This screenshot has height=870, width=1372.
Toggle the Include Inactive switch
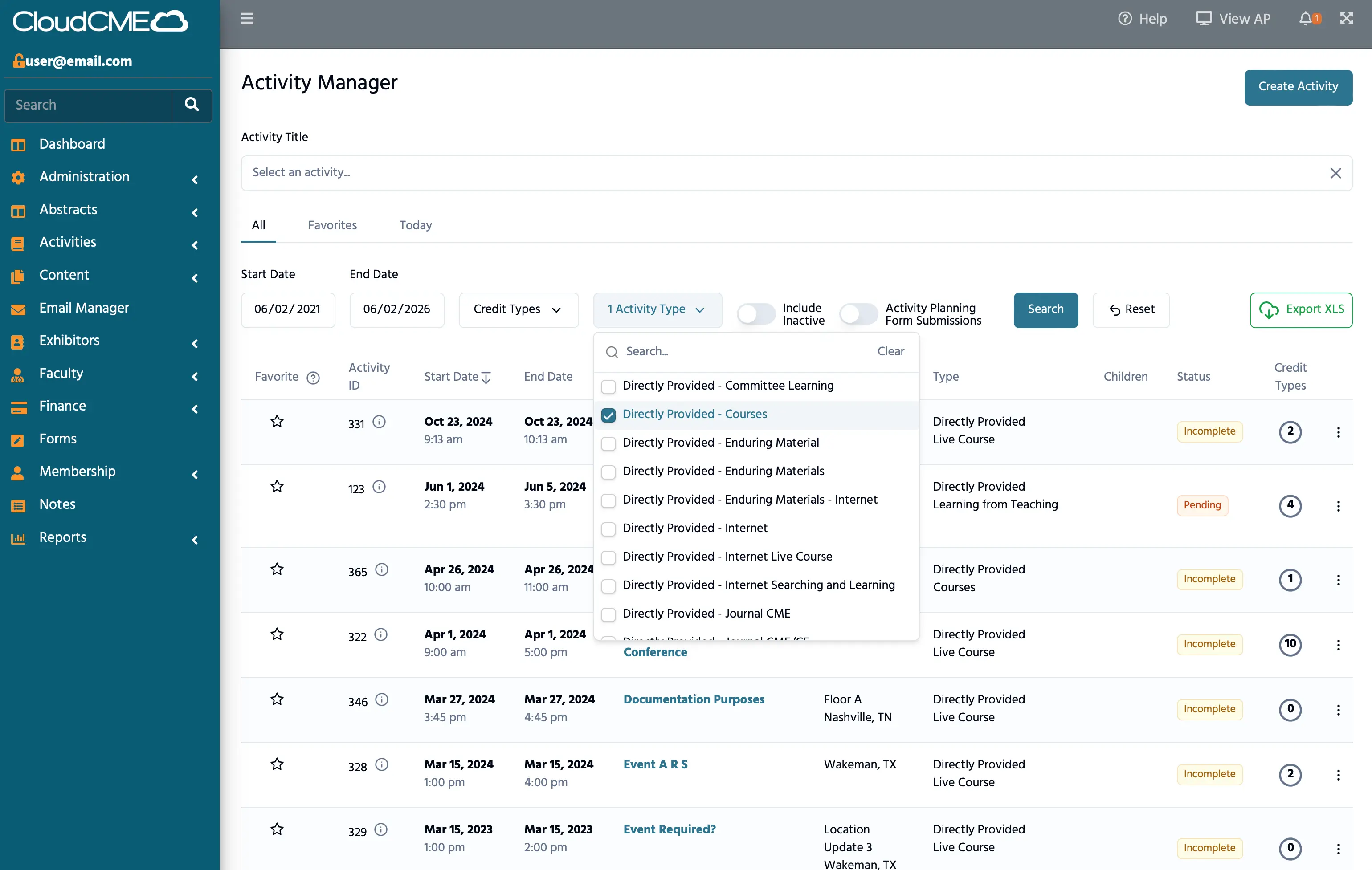(x=755, y=314)
